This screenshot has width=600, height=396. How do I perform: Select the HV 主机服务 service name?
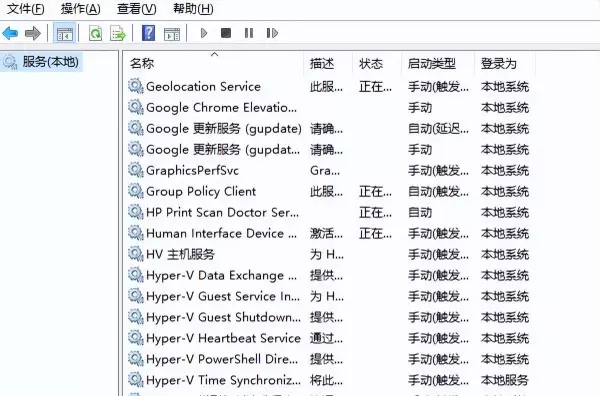pyautogui.click(x=180, y=254)
